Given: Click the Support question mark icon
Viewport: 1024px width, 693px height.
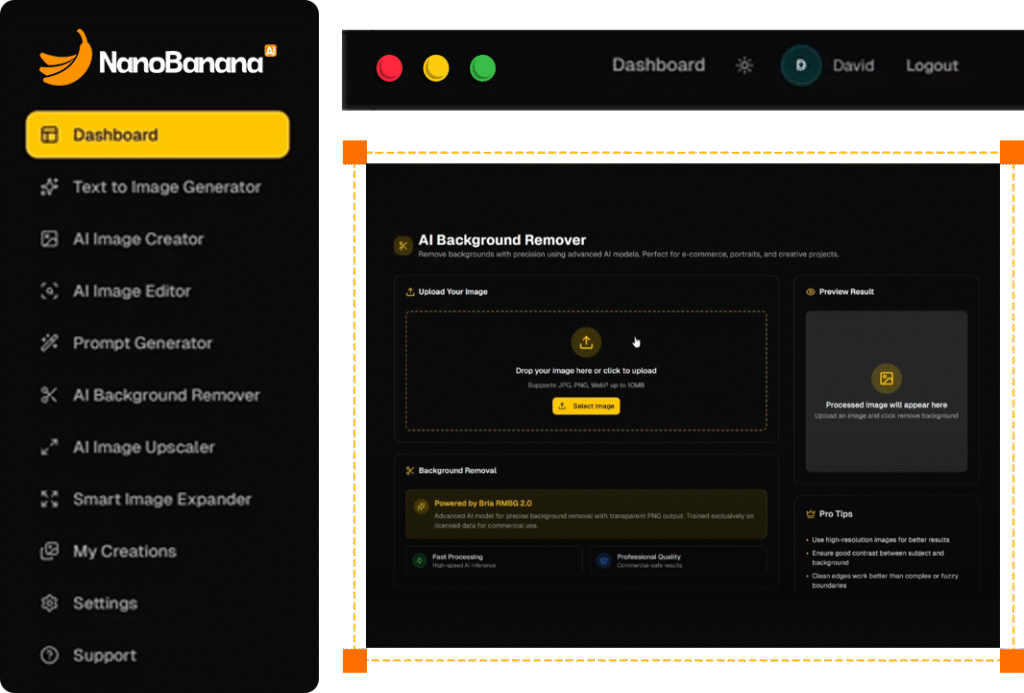Looking at the screenshot, I should pos(49,655).
